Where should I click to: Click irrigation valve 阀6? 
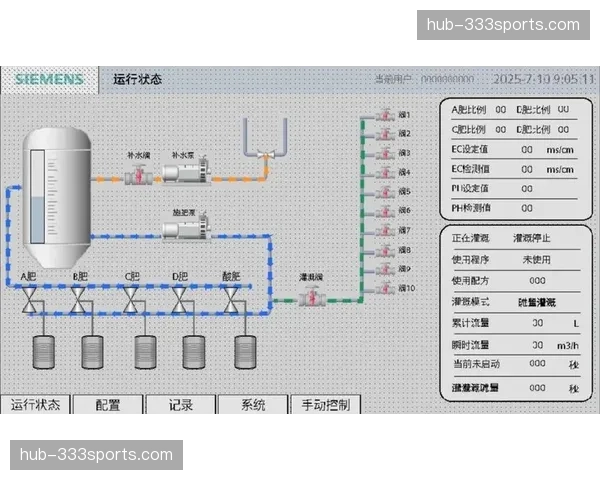point(385,211)
